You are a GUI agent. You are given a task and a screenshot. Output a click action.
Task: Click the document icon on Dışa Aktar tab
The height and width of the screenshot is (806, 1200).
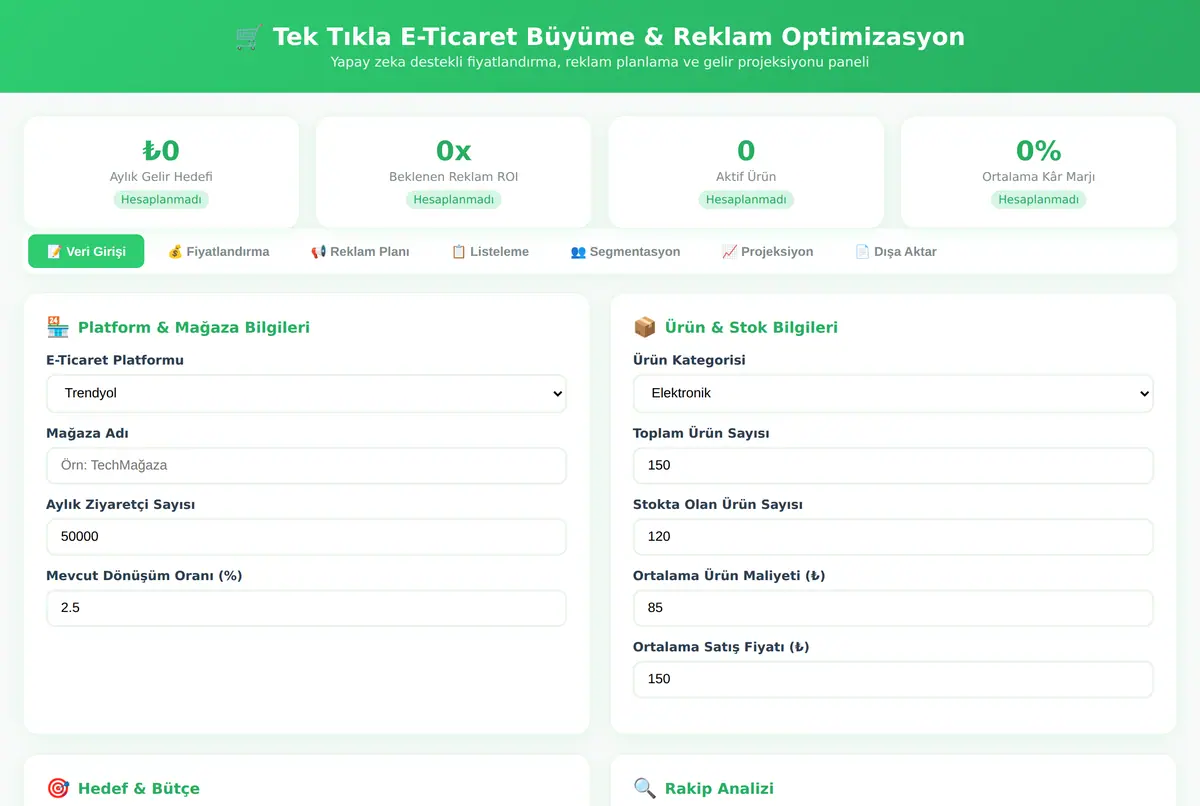click(862, 251)
